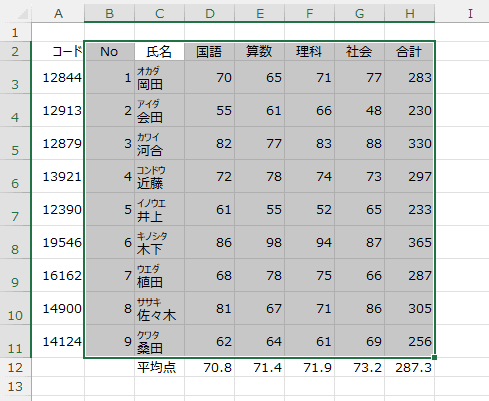
Task: Select the 算数 score 98
Action: [x=259, y=242]
